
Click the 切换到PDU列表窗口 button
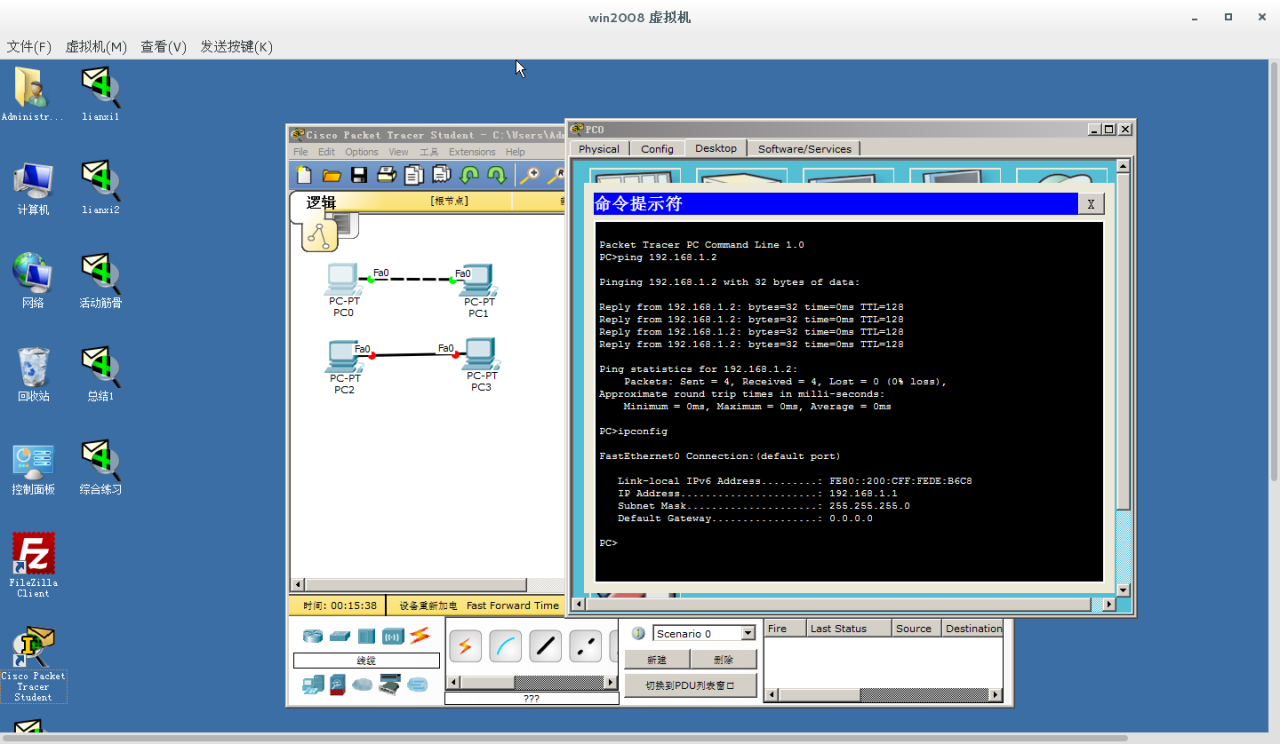(690, 686)
